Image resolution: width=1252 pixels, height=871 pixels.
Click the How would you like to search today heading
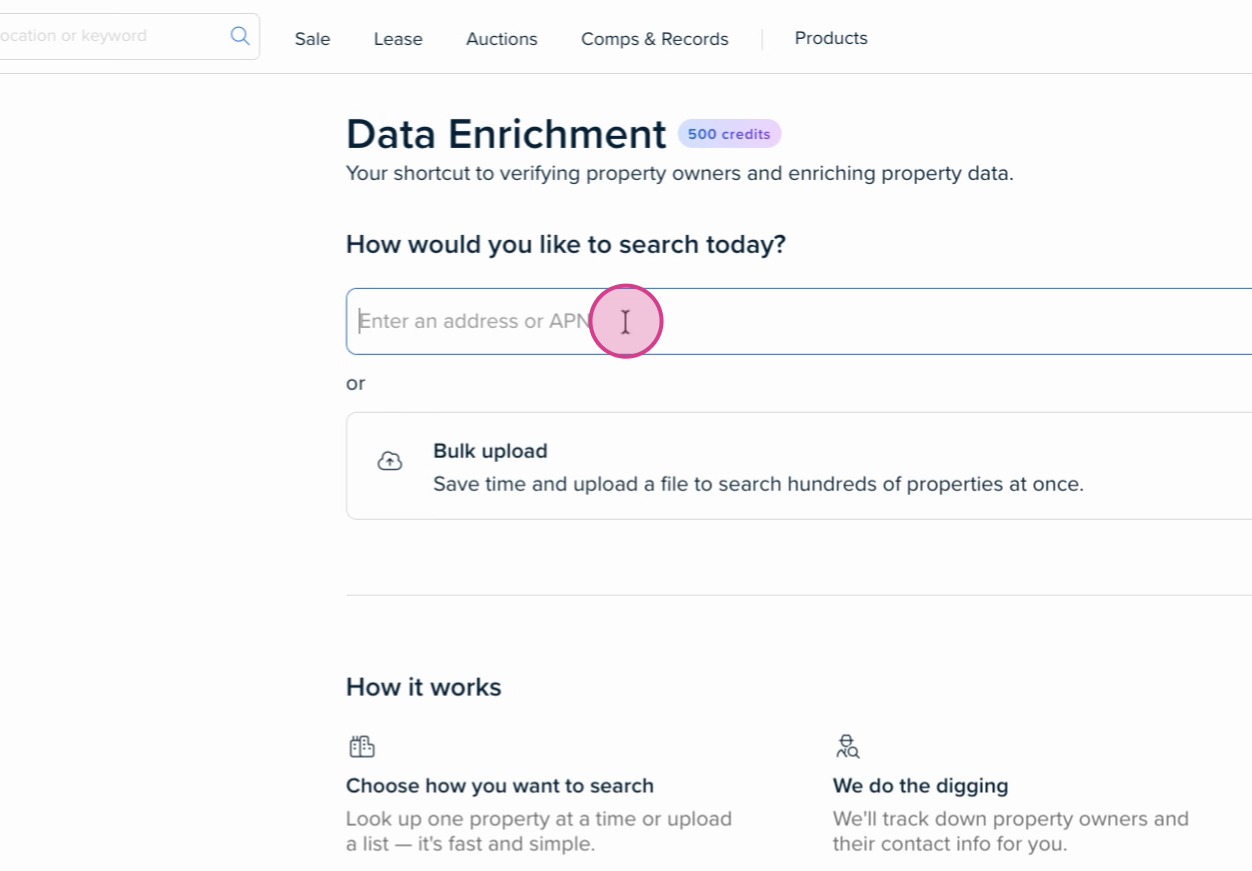(565, 244)
